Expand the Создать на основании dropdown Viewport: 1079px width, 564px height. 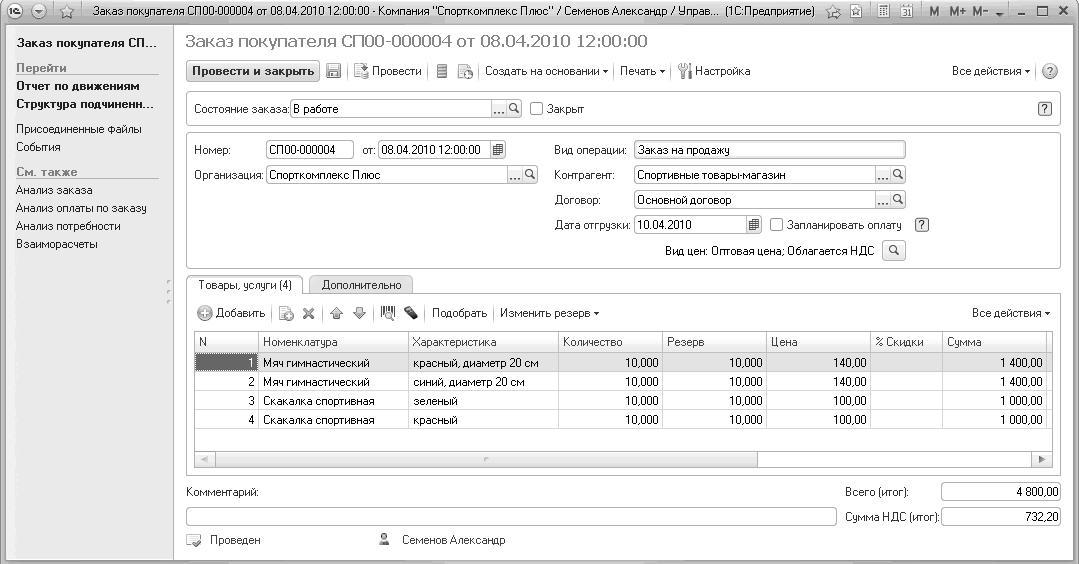(x=546, y=71)
